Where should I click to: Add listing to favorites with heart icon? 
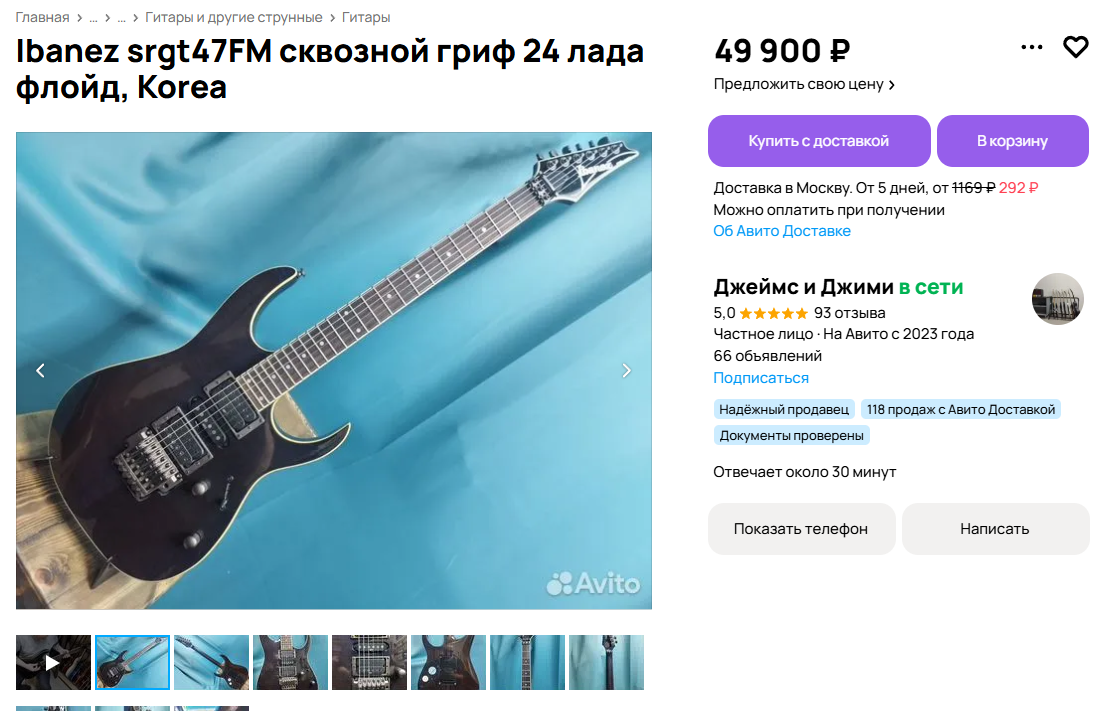click(x=1075, y=47)
